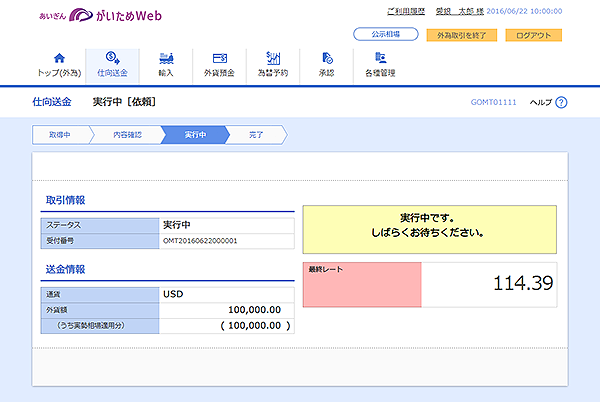Open the トップ(外為) home icon

[59, 58]
